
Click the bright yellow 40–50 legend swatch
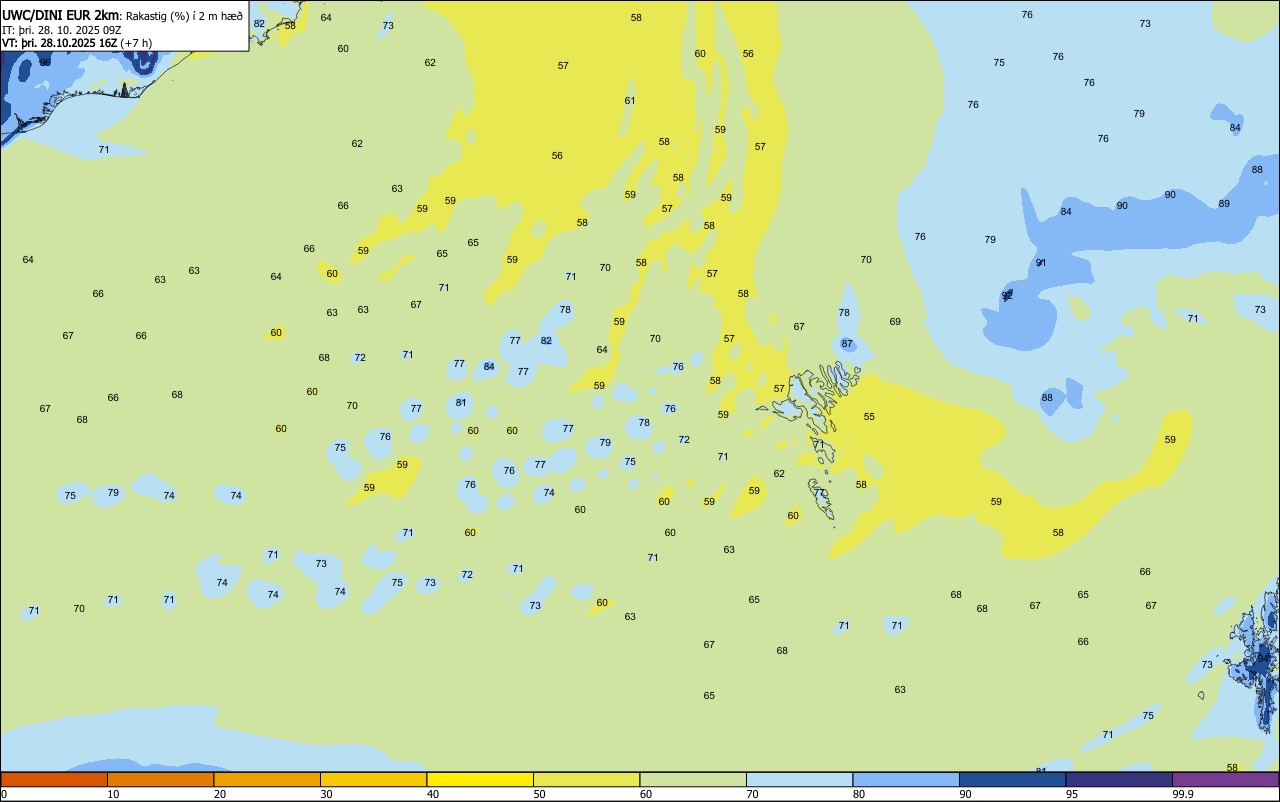point(480,779)
